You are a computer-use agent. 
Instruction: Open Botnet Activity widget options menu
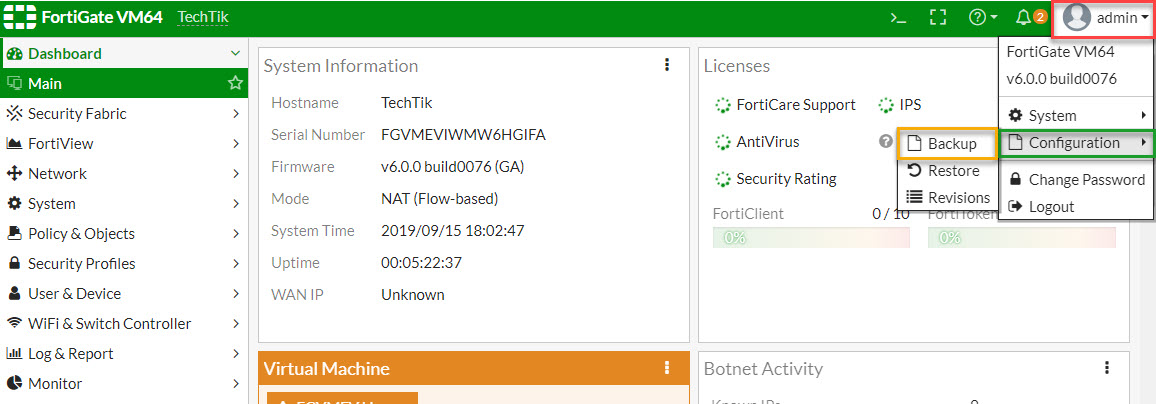tap(1107, 367)
